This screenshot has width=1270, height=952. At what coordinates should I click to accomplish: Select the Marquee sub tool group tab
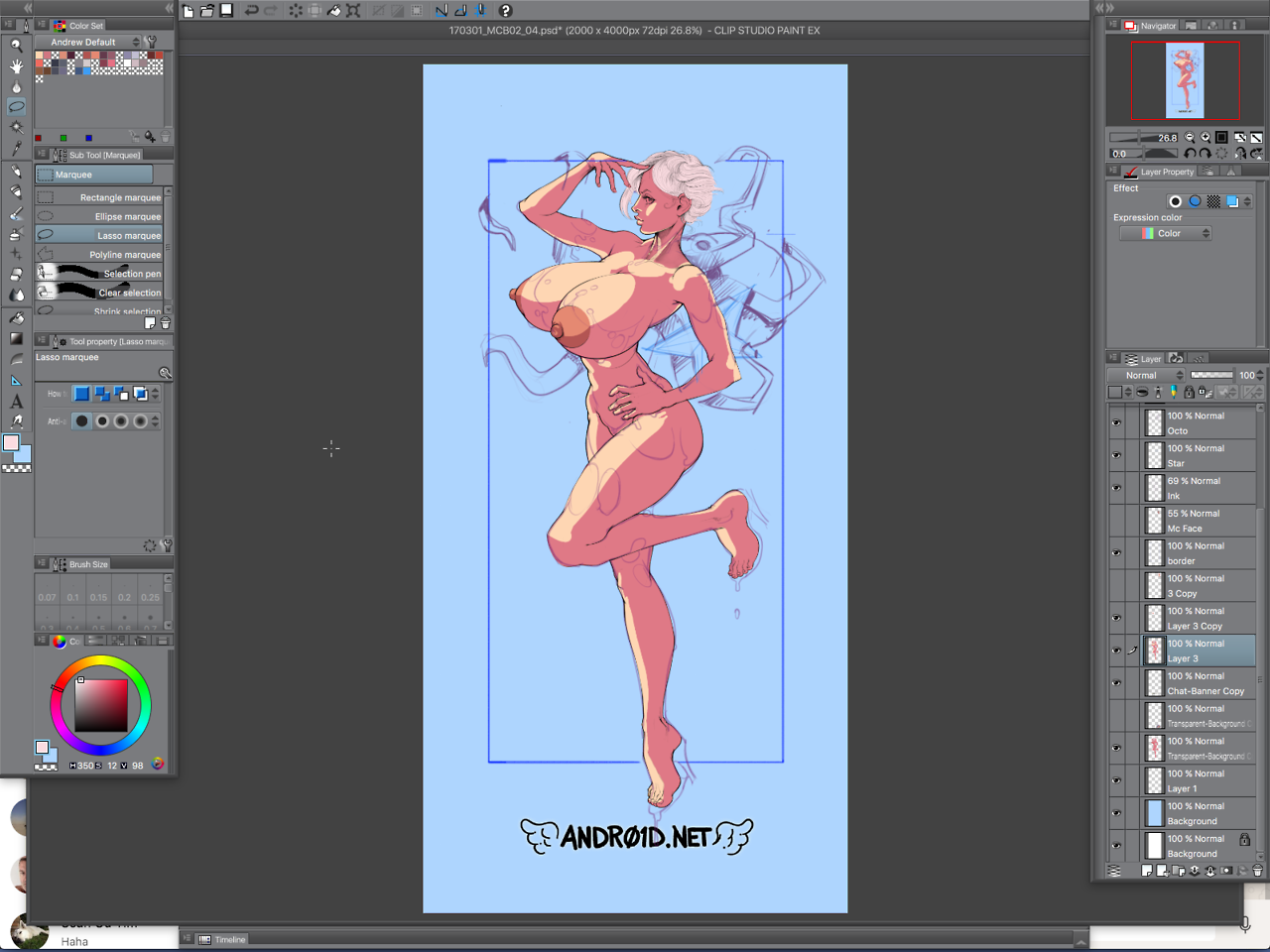94,175
